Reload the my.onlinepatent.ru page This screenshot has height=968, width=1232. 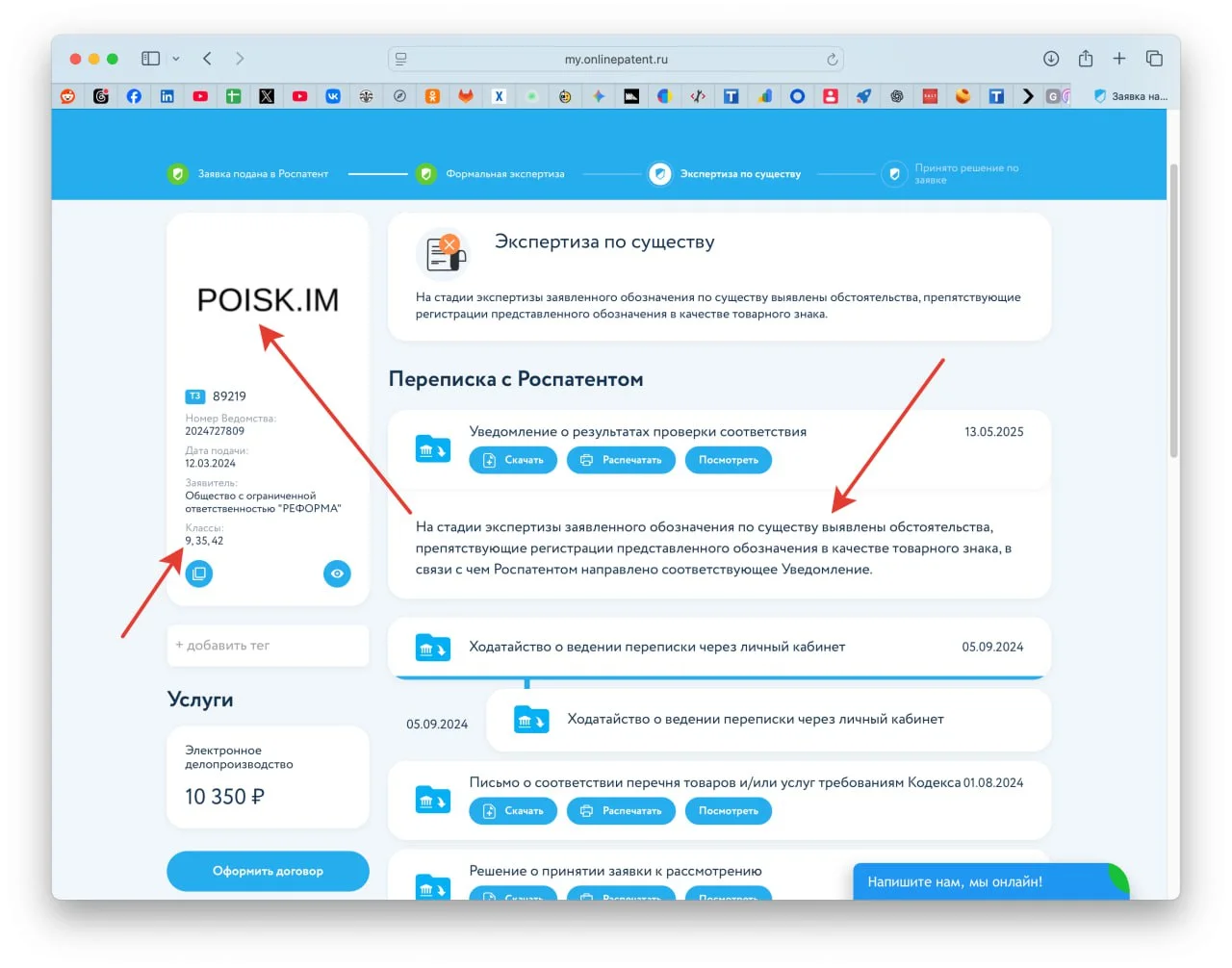tap(833, 60)
